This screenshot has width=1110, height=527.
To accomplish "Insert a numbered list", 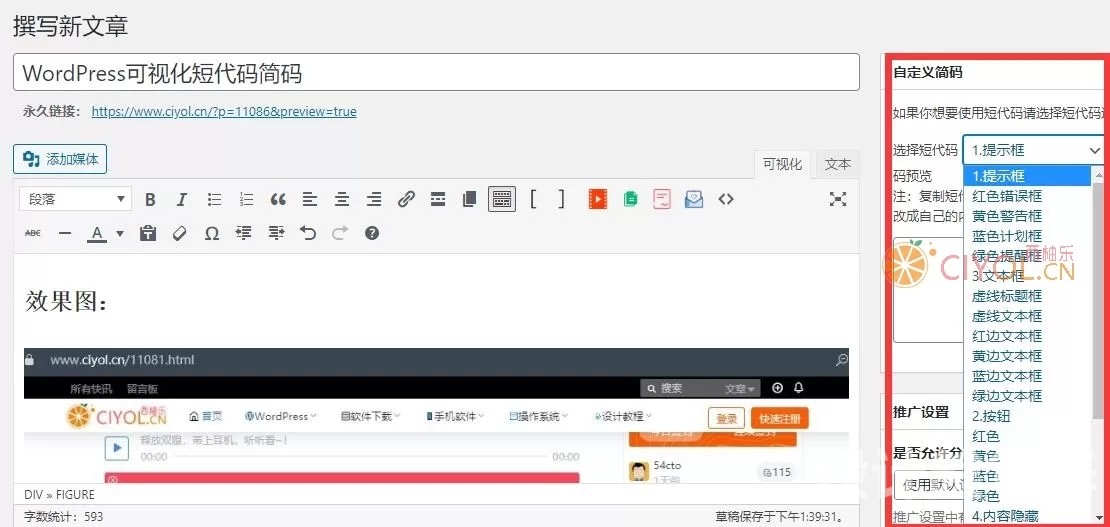I will point(246,200).
